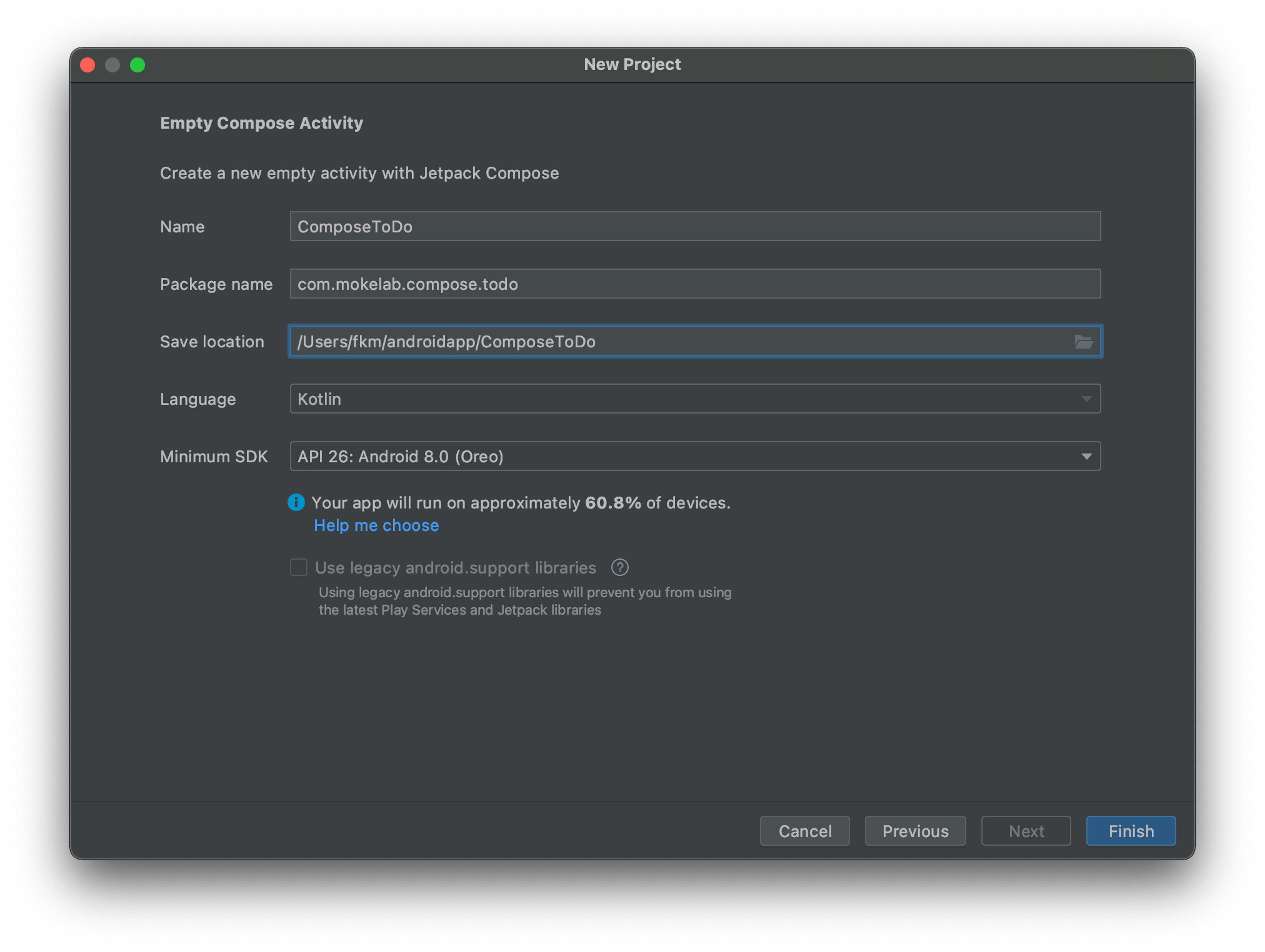Click the Name input field
The image size is (1265, 952).
(x=695, y=226)
